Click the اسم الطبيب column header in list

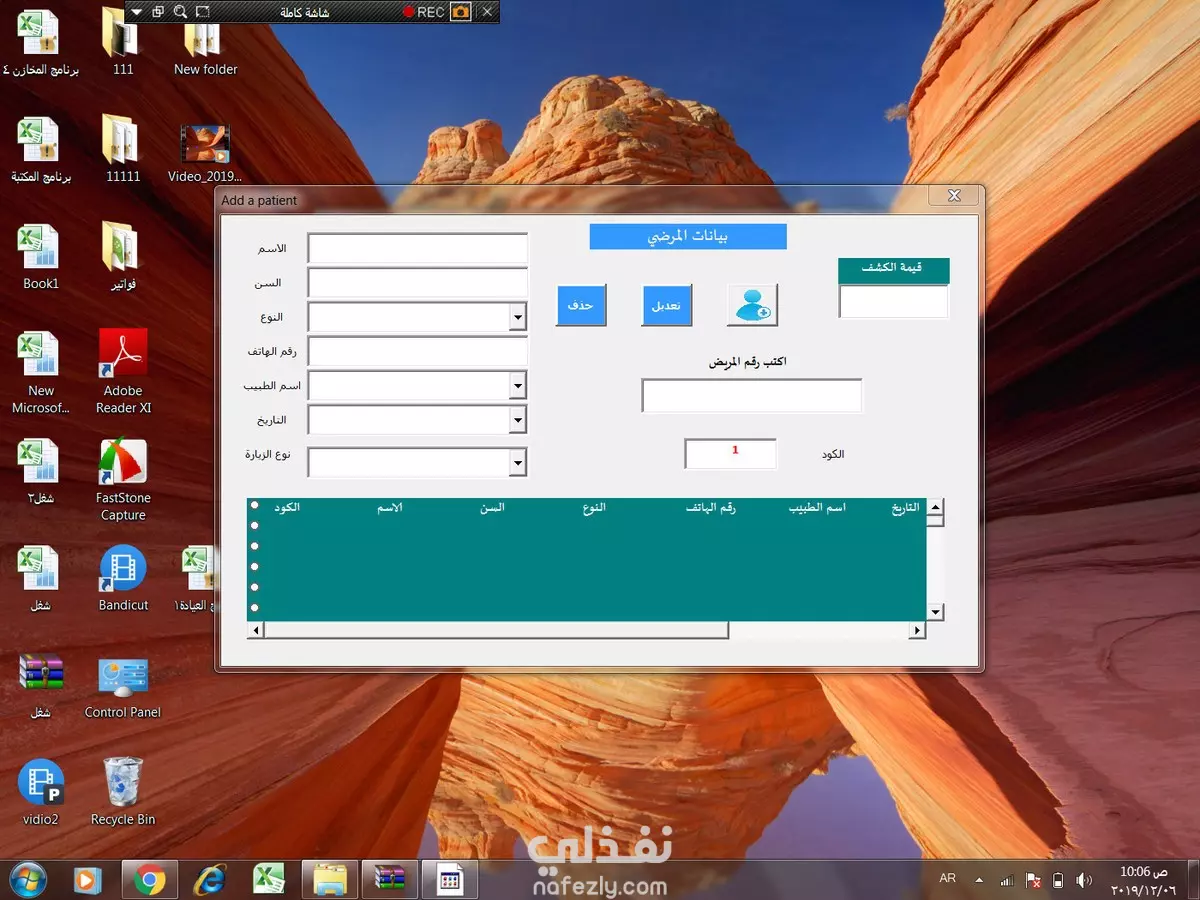(x=817, y=507)
